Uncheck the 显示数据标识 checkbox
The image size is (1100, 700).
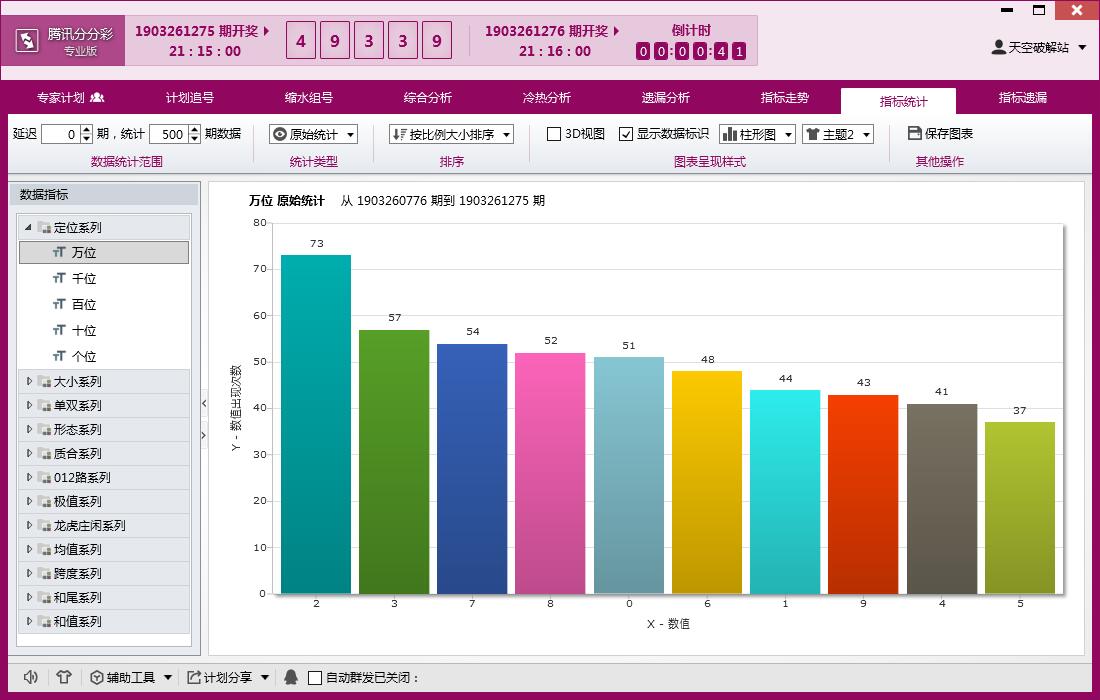point(626,134)
